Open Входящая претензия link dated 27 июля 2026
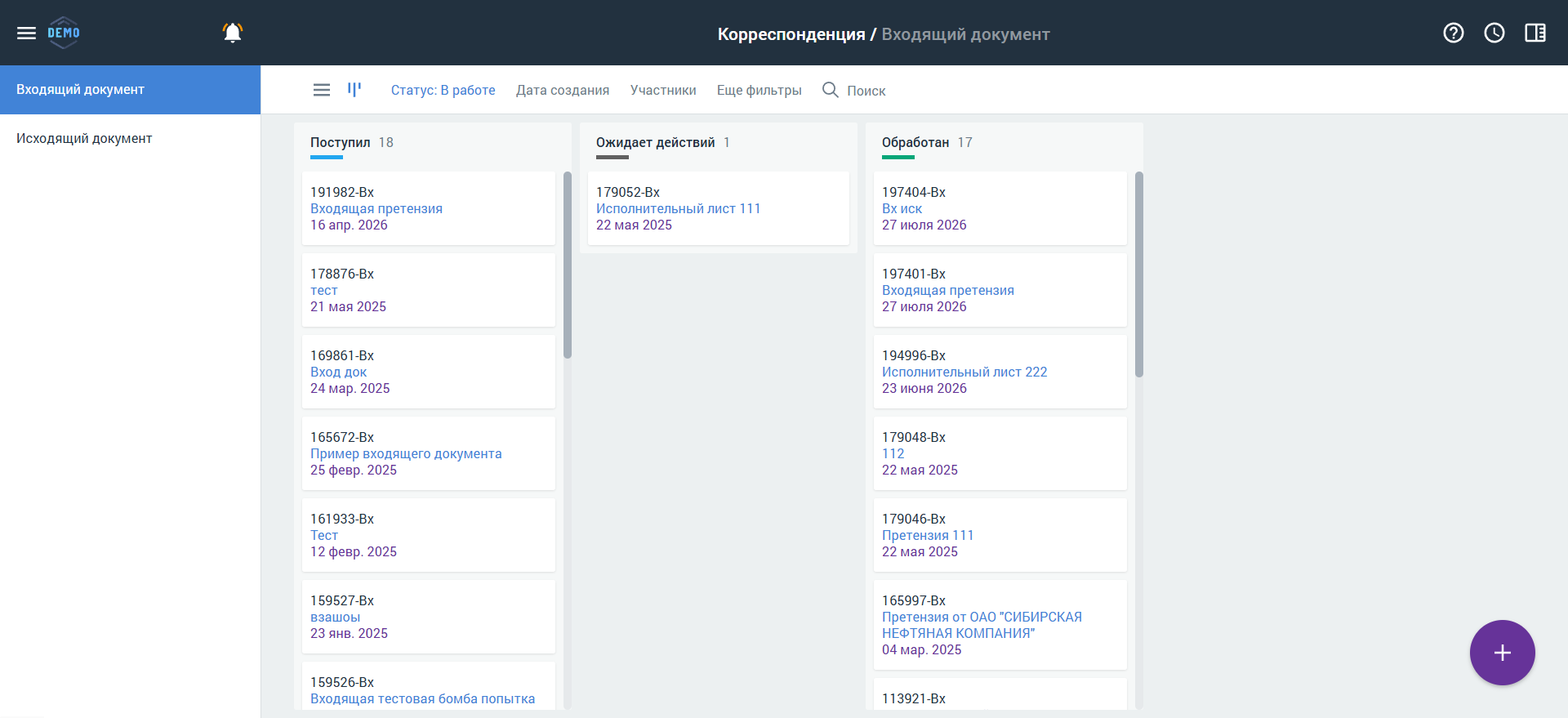 948,290
